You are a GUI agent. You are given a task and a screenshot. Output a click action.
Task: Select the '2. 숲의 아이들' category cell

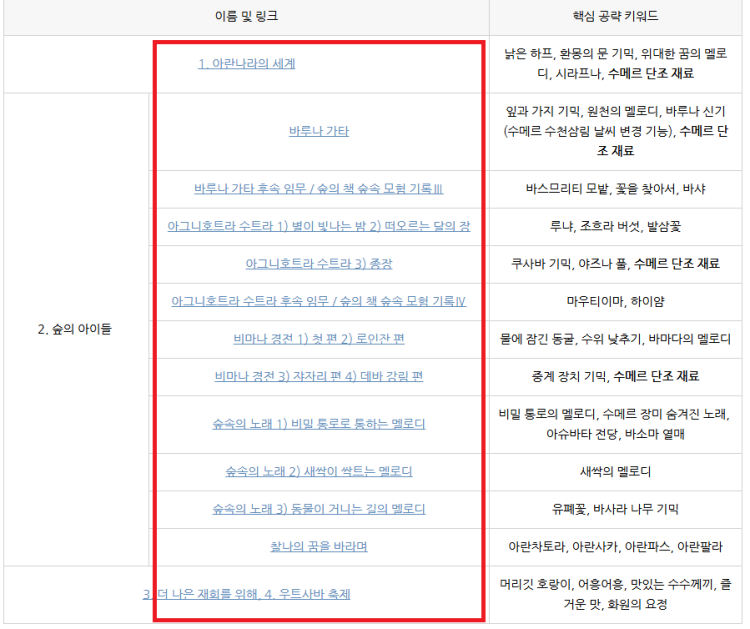click(75, 329)
